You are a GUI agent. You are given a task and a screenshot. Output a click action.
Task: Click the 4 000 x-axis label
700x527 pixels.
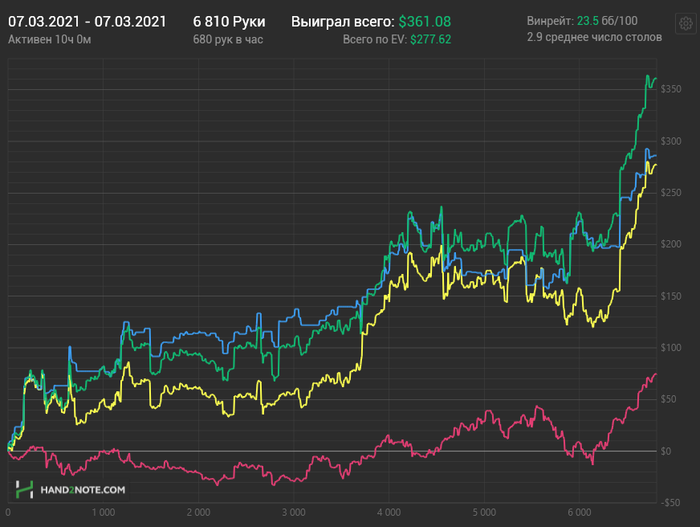point(389,513)
